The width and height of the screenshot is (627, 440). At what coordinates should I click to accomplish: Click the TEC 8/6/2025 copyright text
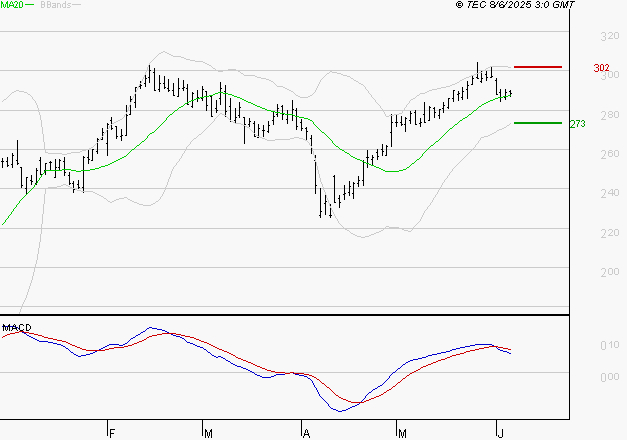pyautogui.click(x=515, y=5)
